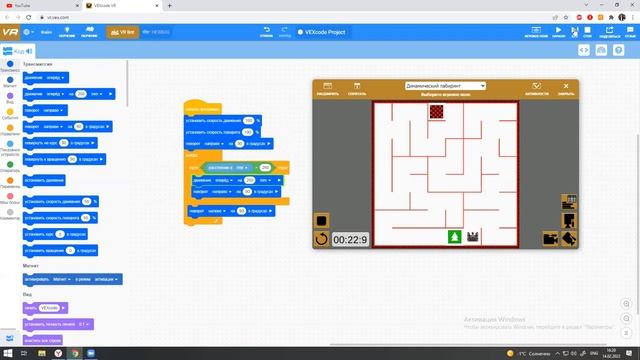Click the stop driving block in palette

point(44,180)
